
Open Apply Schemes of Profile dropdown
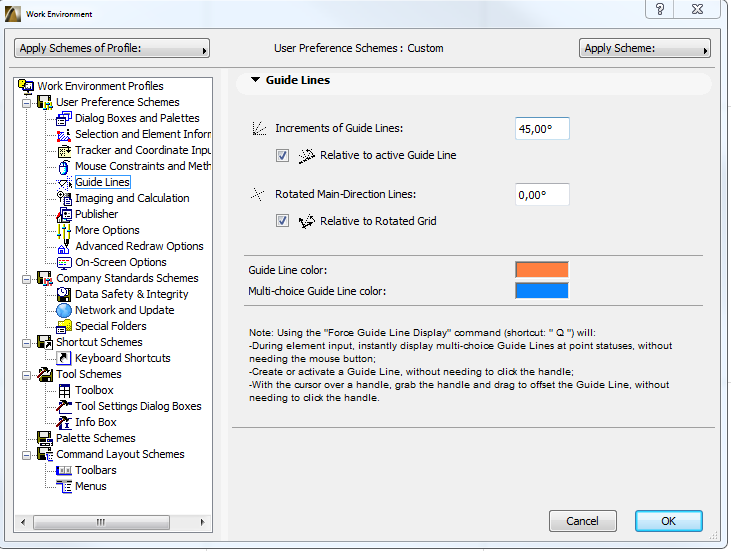pyautogui.click(x=112, y=48)
